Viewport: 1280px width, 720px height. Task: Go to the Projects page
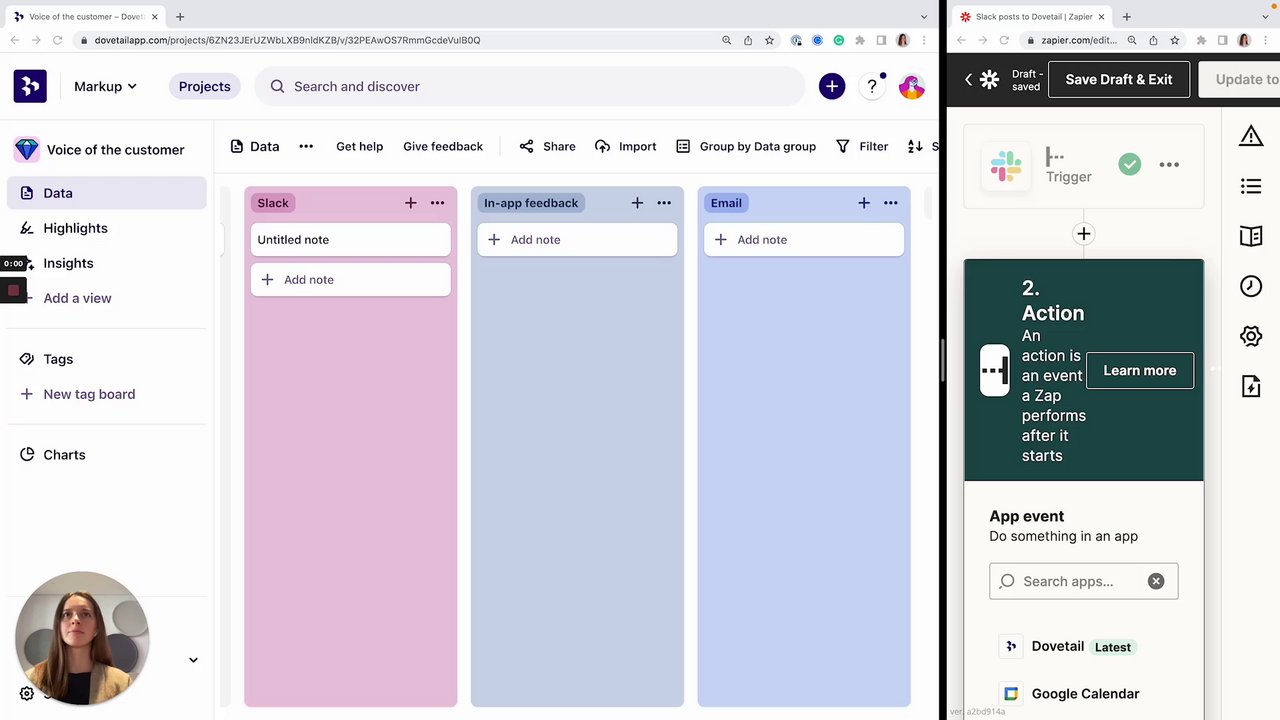[204, 86]
